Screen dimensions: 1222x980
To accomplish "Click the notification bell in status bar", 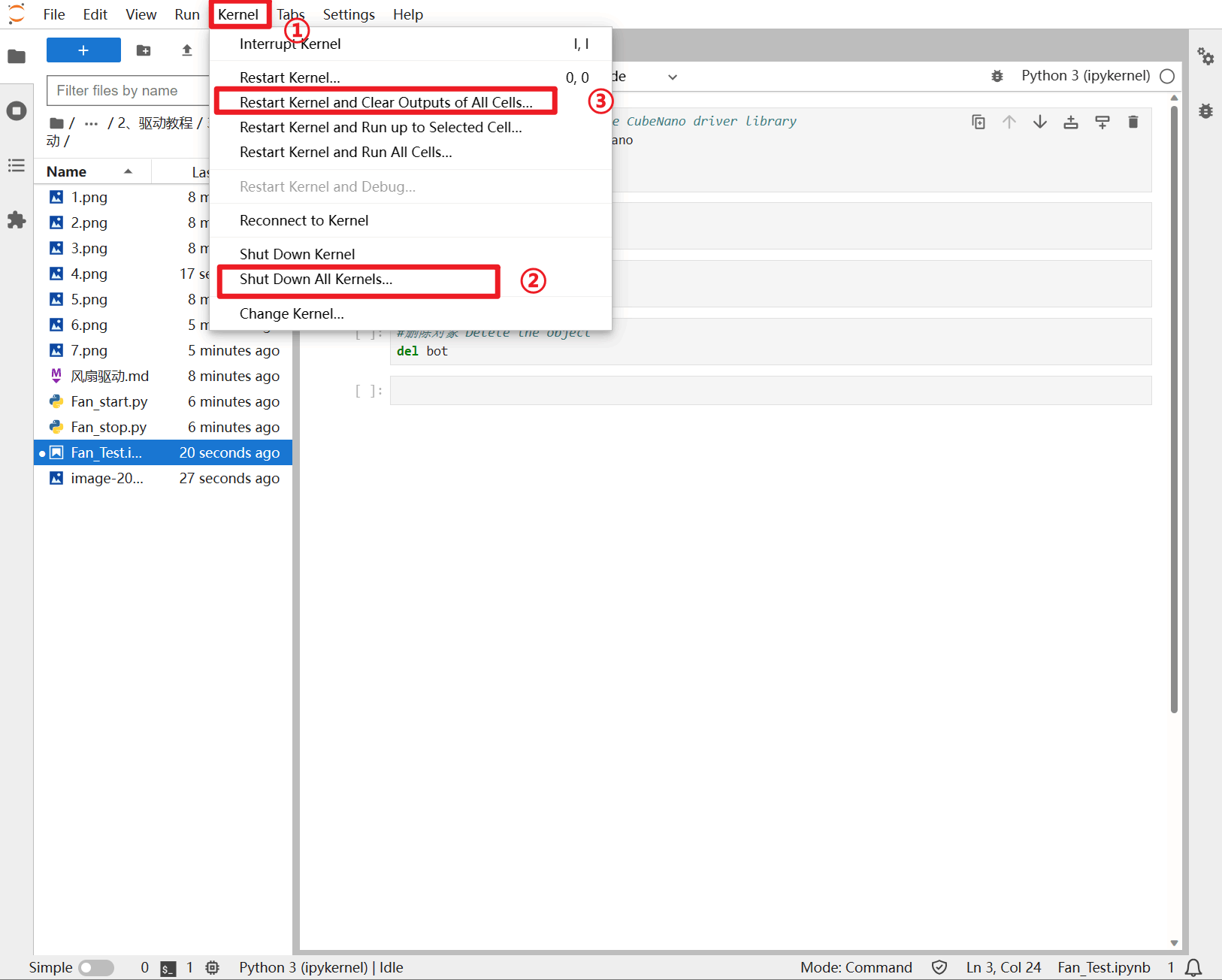I will 1194,967.
